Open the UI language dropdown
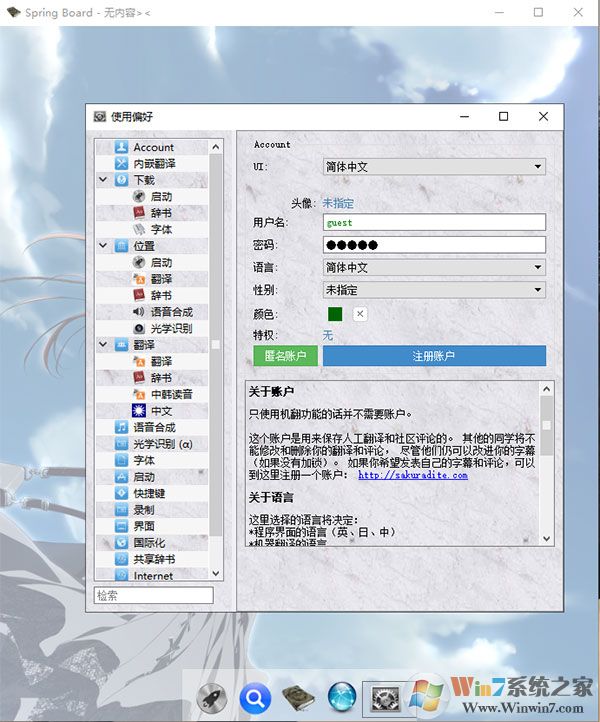Screen dimensions: 600x722 (434, 167)
